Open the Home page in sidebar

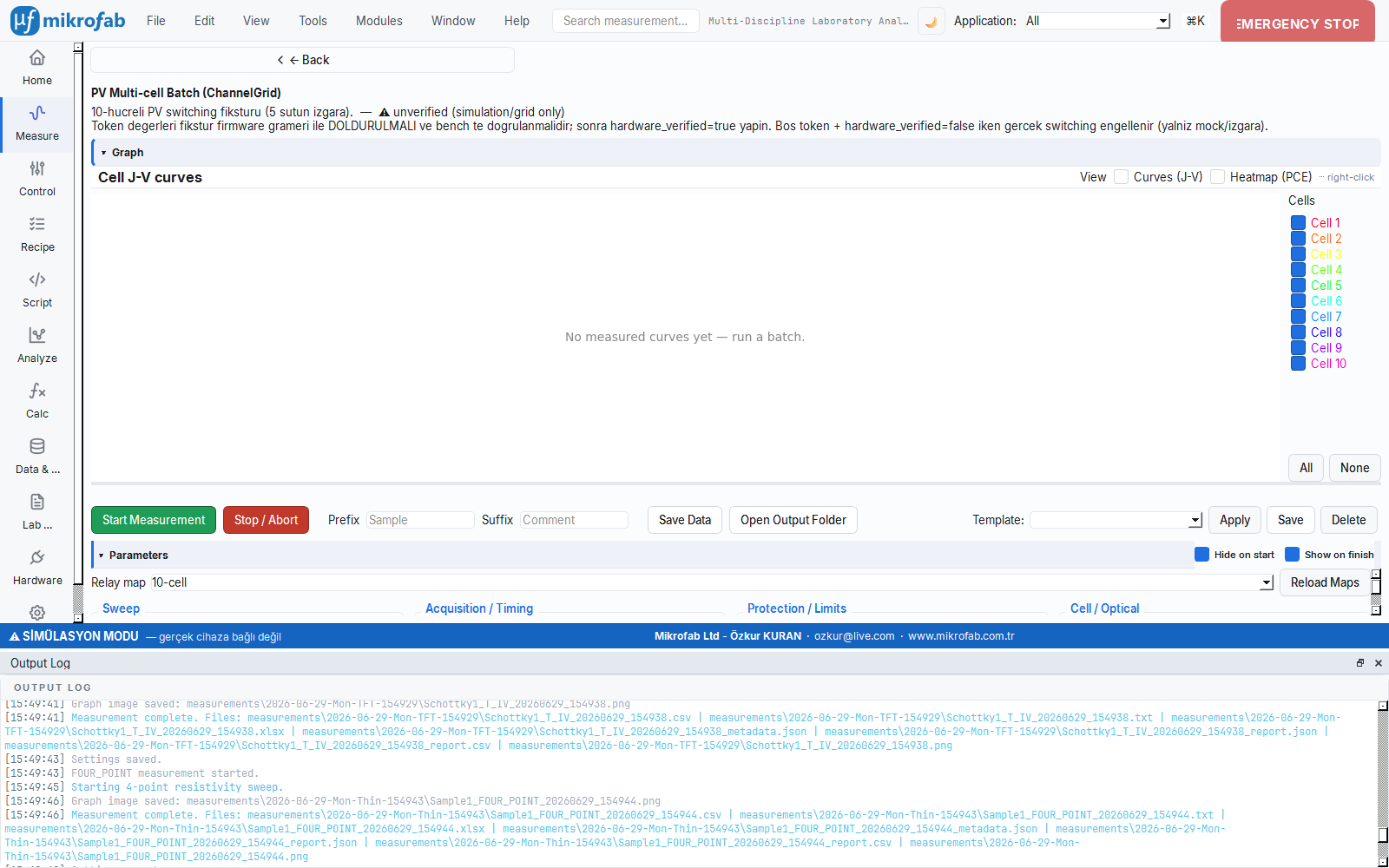coord(37,68)
